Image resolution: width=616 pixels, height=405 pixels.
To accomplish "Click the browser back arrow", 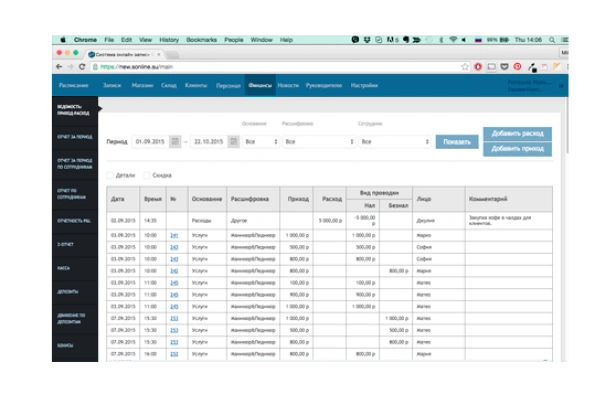I will click(58, 67).
